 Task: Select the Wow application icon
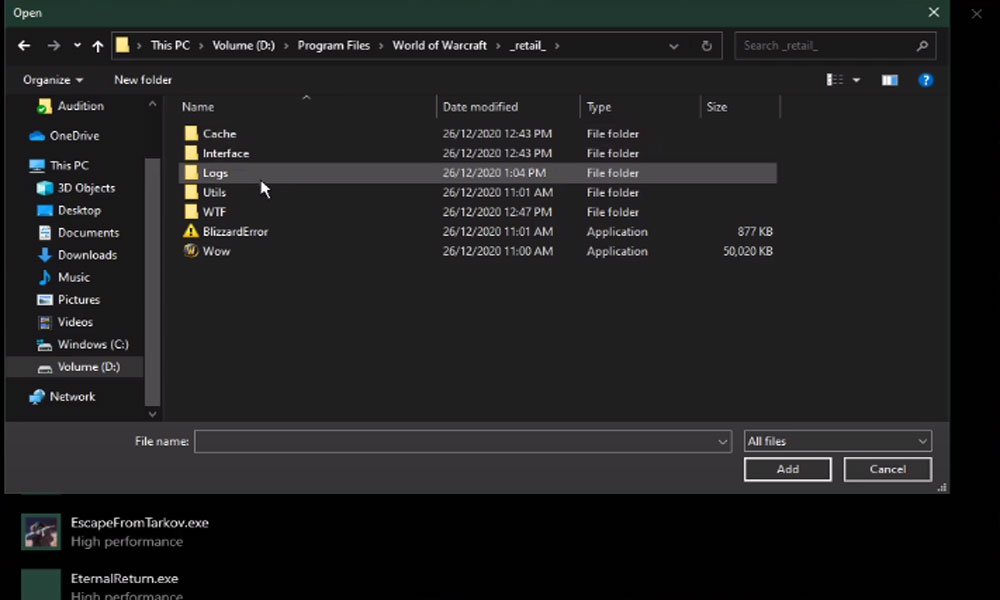pos(191,251)
